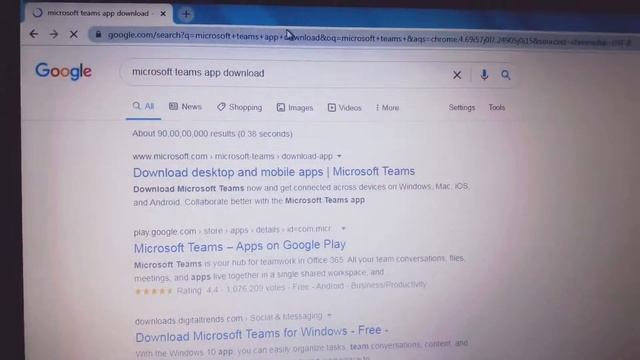Select the All results tab
The height and width of the screenshot is (360, 640).
tap(143, 107)
